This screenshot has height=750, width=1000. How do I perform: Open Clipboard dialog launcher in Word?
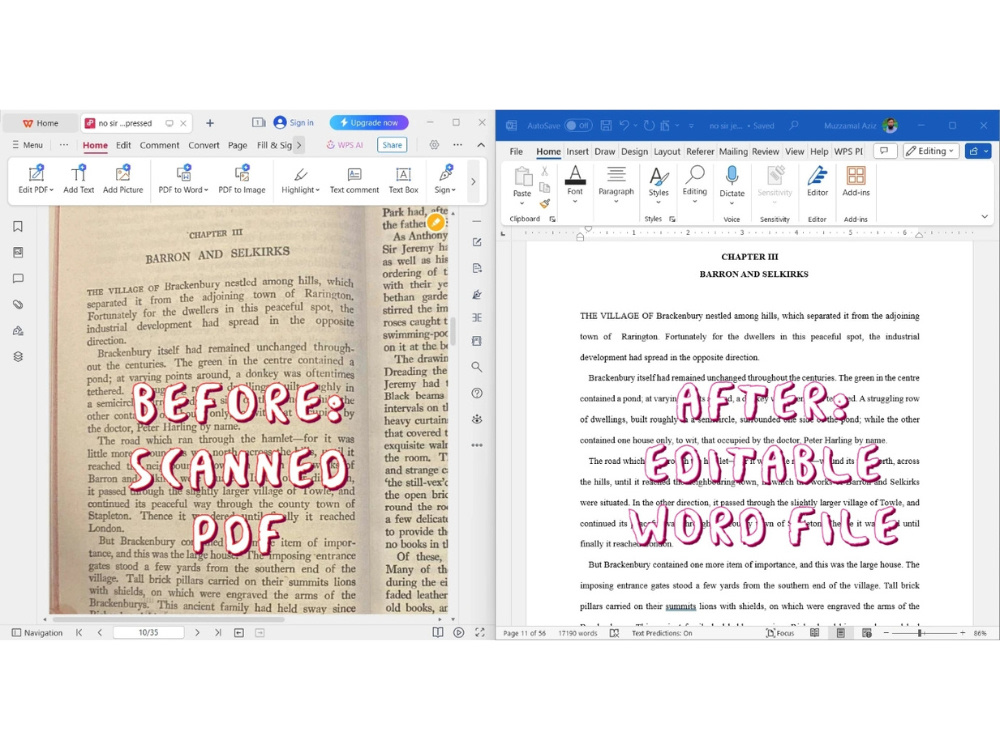(x=552, y=219)
